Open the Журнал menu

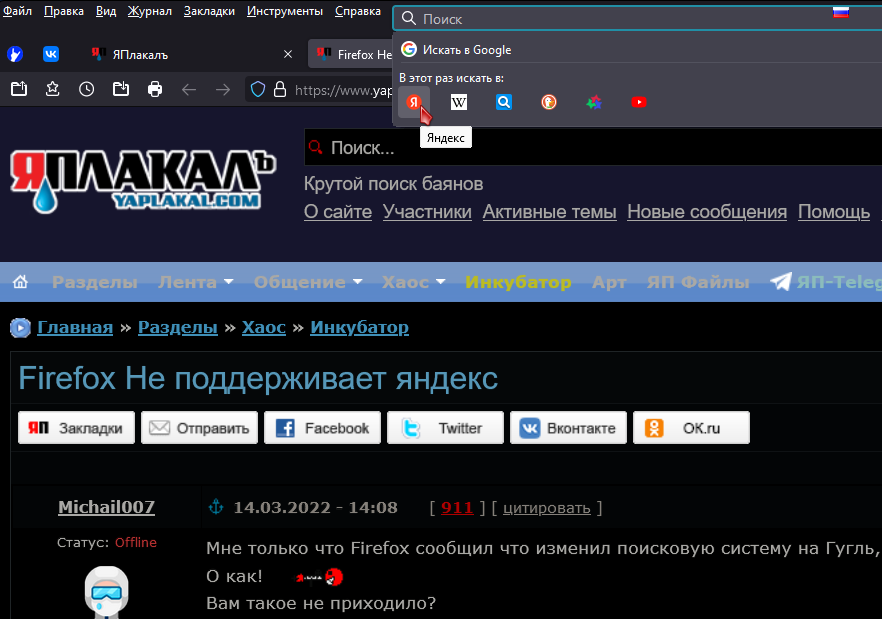tap(150, 11)
